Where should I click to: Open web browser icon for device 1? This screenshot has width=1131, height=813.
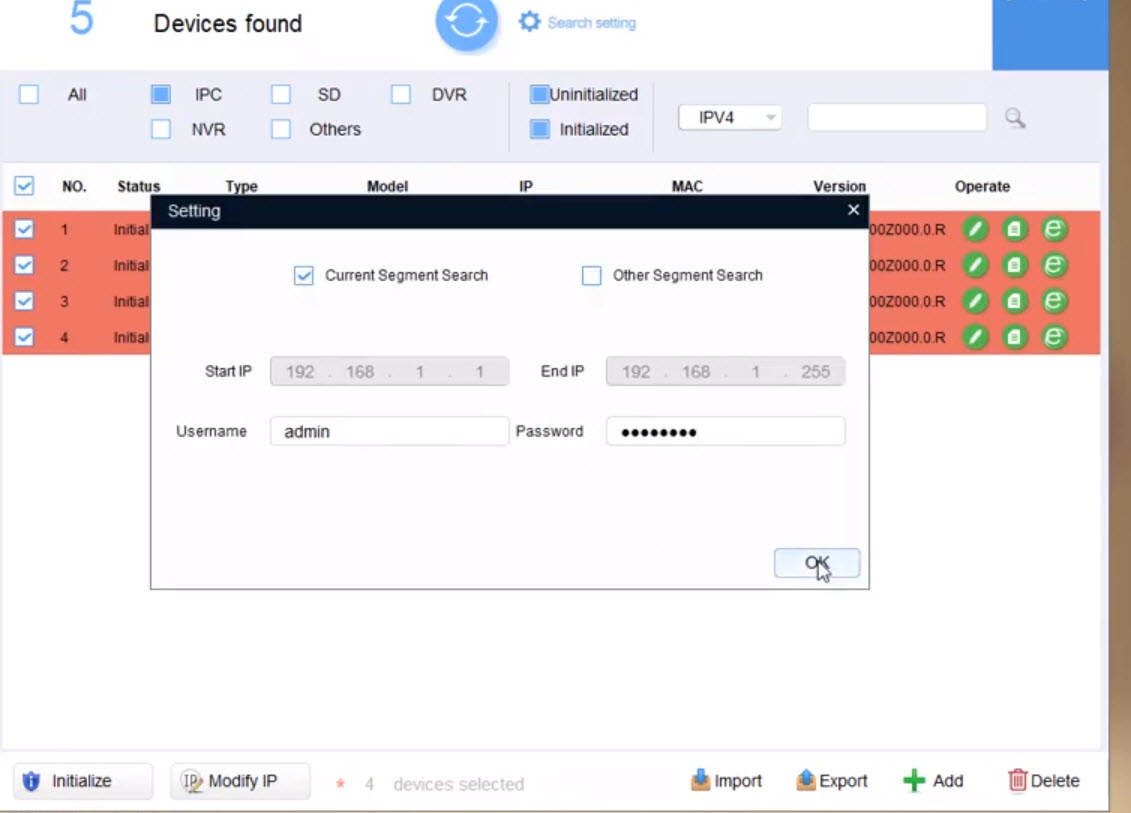[1053, 229]
